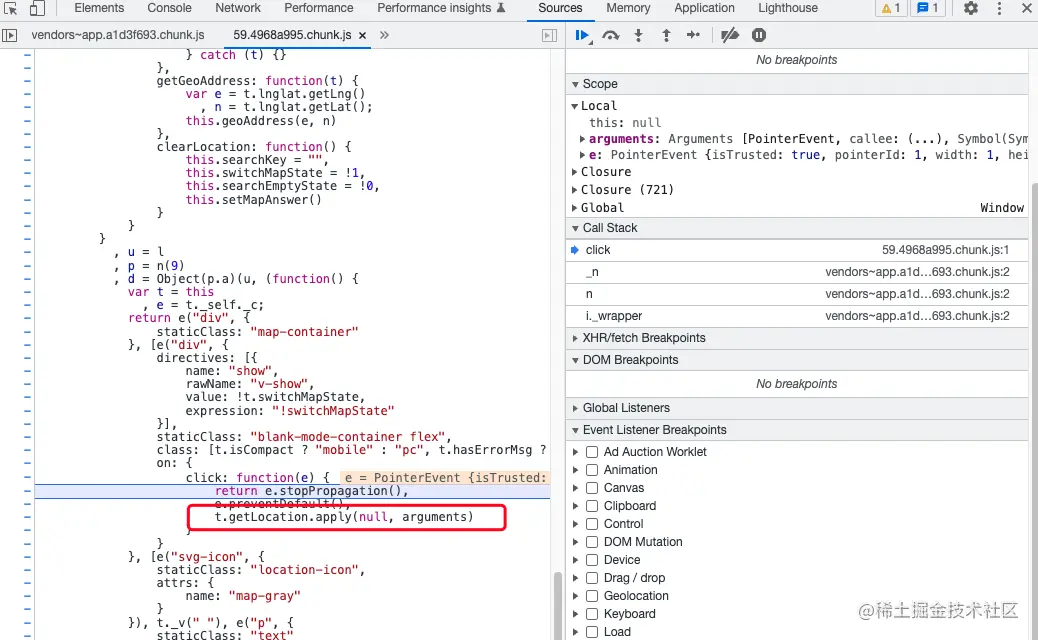Switch to the Console panel
1038x640 pixels.
point(168,8)
